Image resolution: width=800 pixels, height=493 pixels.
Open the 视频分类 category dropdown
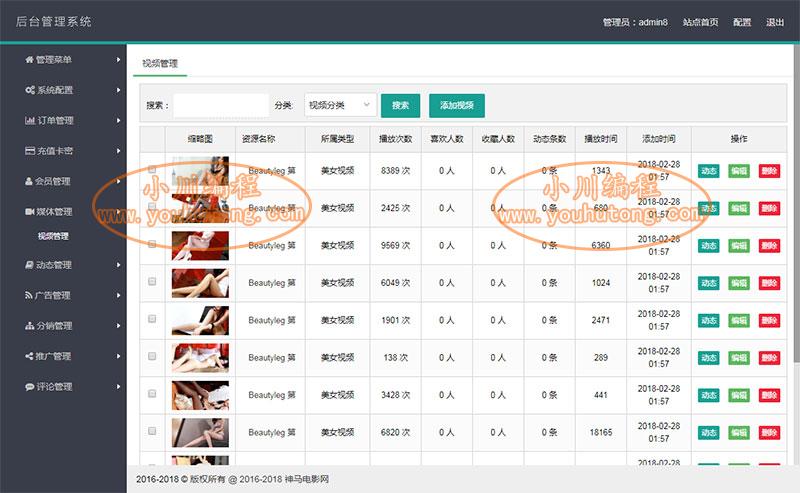[340, 105]
